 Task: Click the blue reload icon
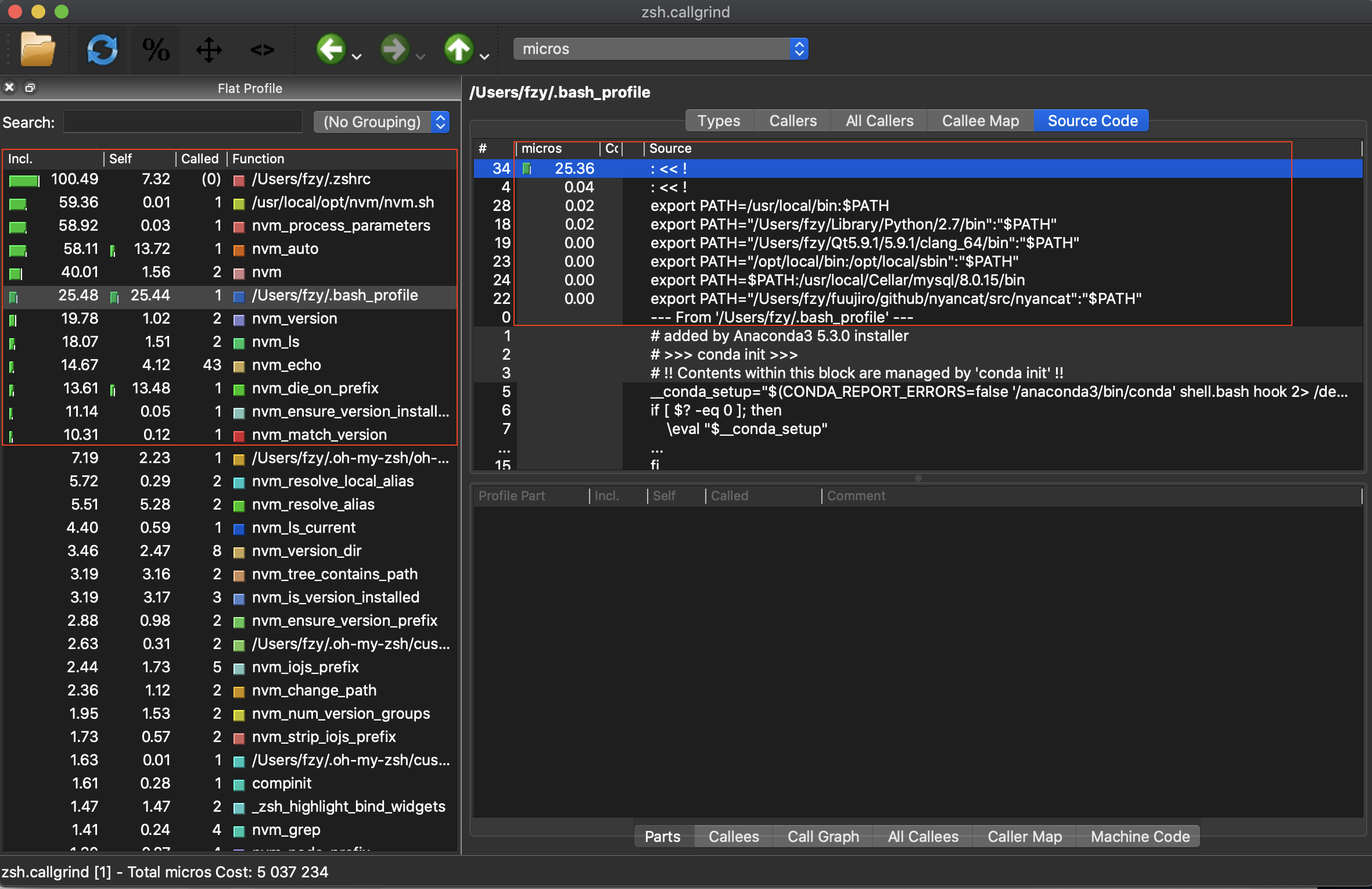click(102, 49)
